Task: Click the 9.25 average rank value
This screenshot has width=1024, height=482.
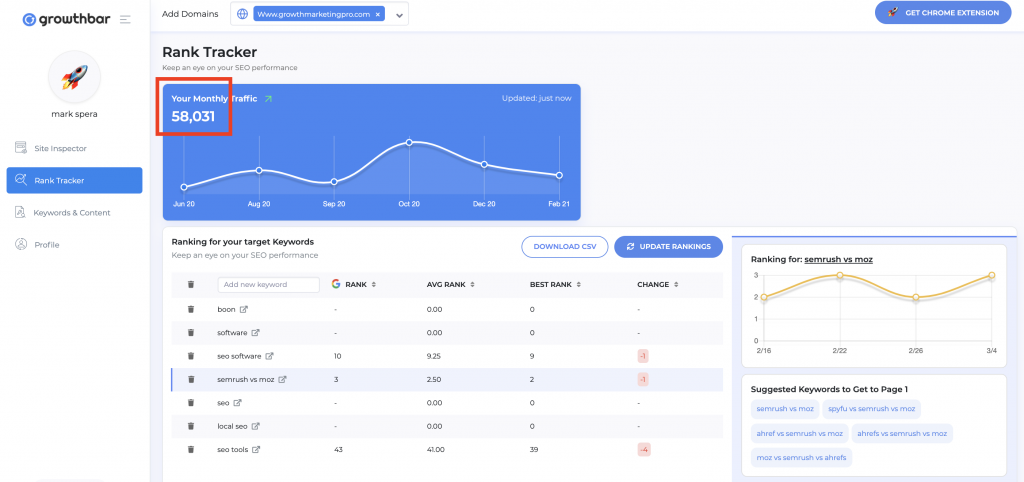Action: pyautogui.click(x=436, y=356)
